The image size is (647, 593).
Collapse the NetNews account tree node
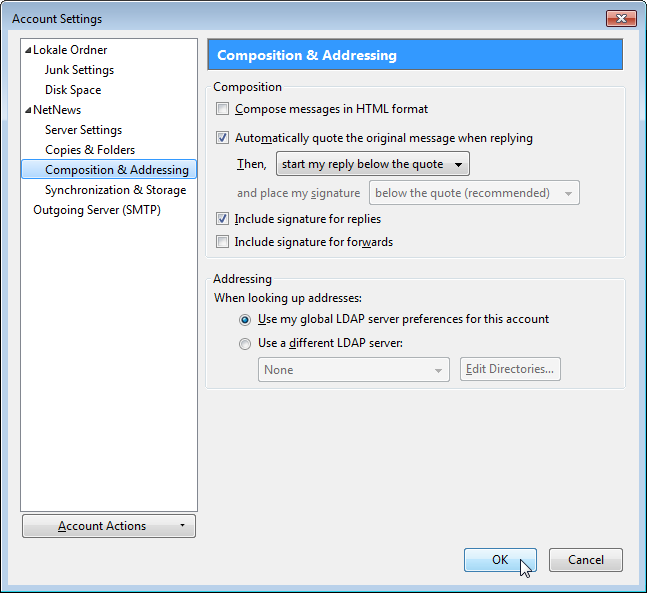click(28, 110)
